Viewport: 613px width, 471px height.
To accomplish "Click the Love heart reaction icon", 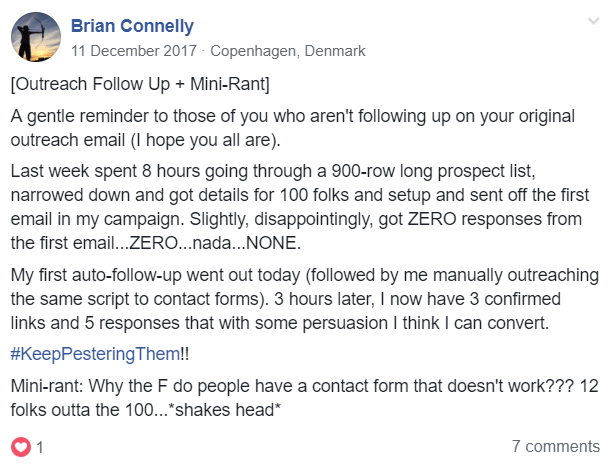I will click(21, 447).
